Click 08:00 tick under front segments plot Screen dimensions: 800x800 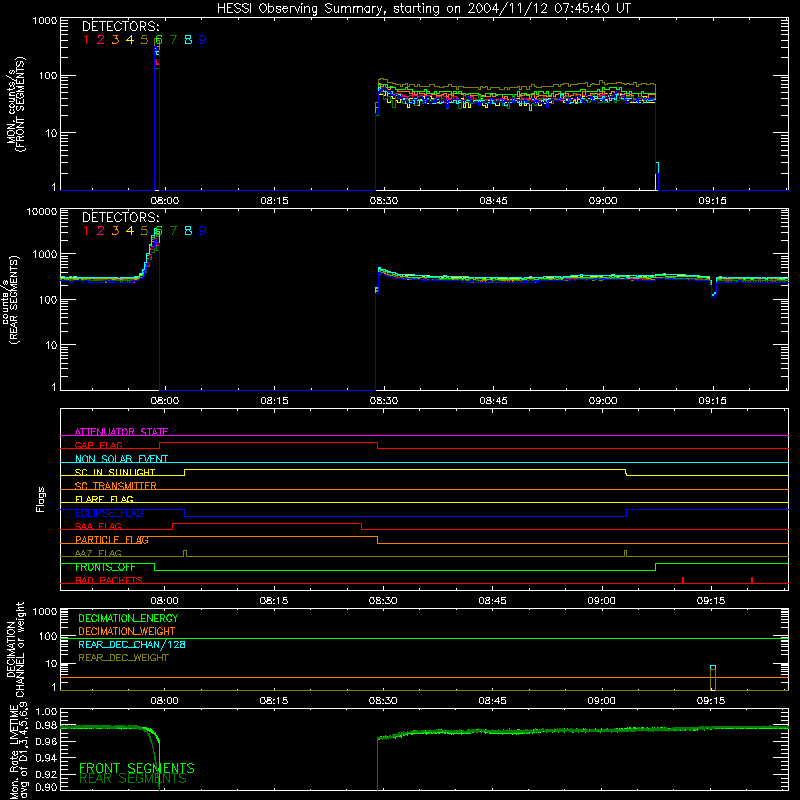(165, 201)
